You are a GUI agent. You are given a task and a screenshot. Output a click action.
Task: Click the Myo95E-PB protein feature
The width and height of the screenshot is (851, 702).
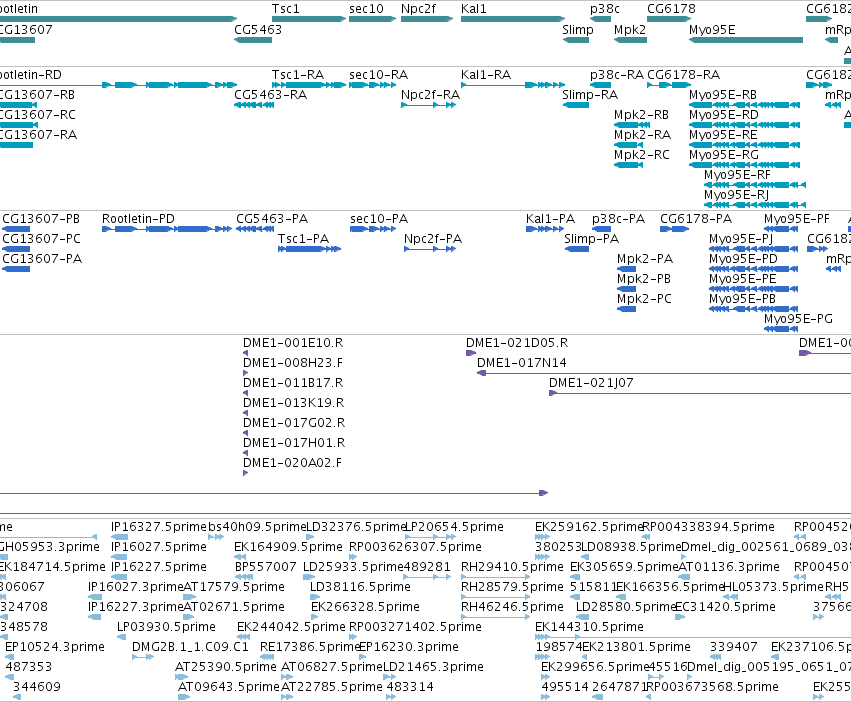coord(753,309)
